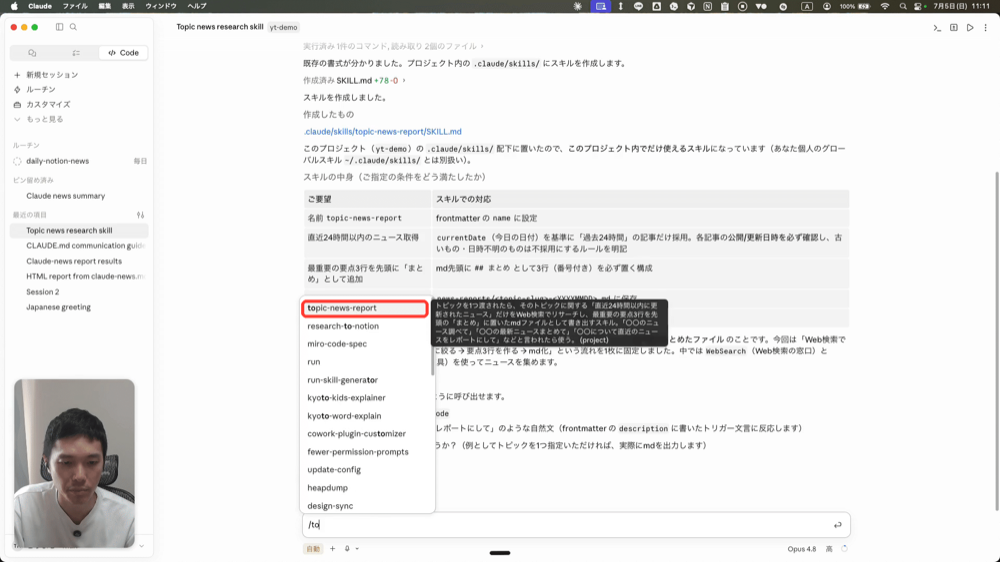The height and width of the screenshot is (562, 1000).
Task: Click the microphone icon below input
Action: click(347, 549)
